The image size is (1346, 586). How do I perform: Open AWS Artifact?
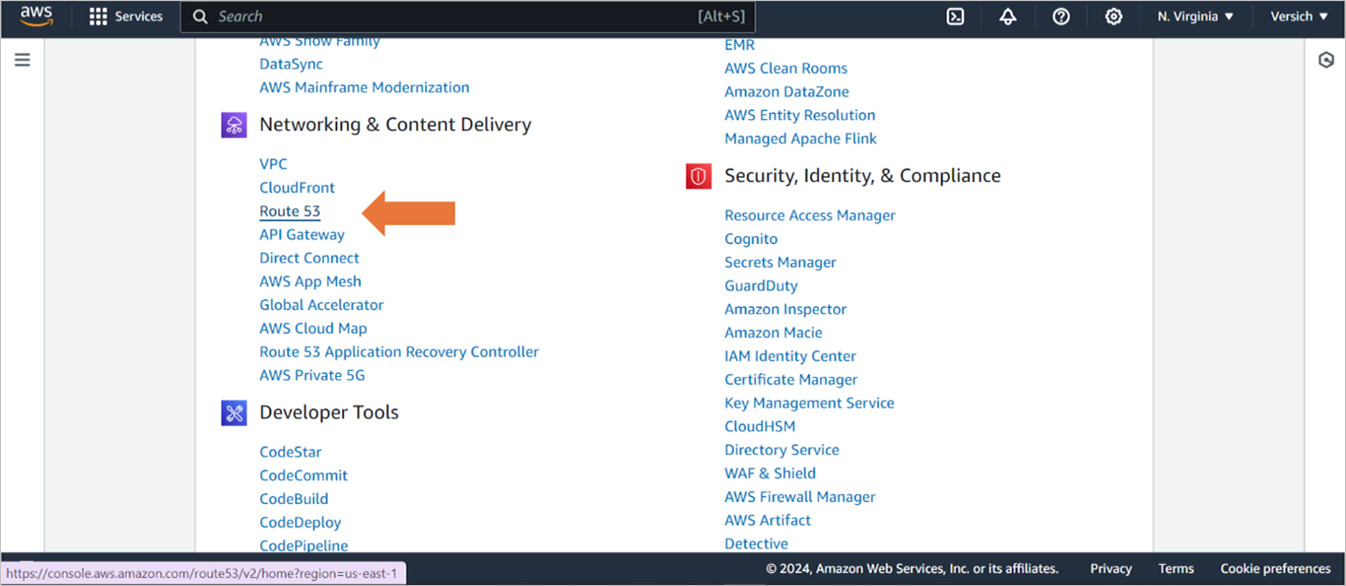pyautogui.click(x=768, y=521)
